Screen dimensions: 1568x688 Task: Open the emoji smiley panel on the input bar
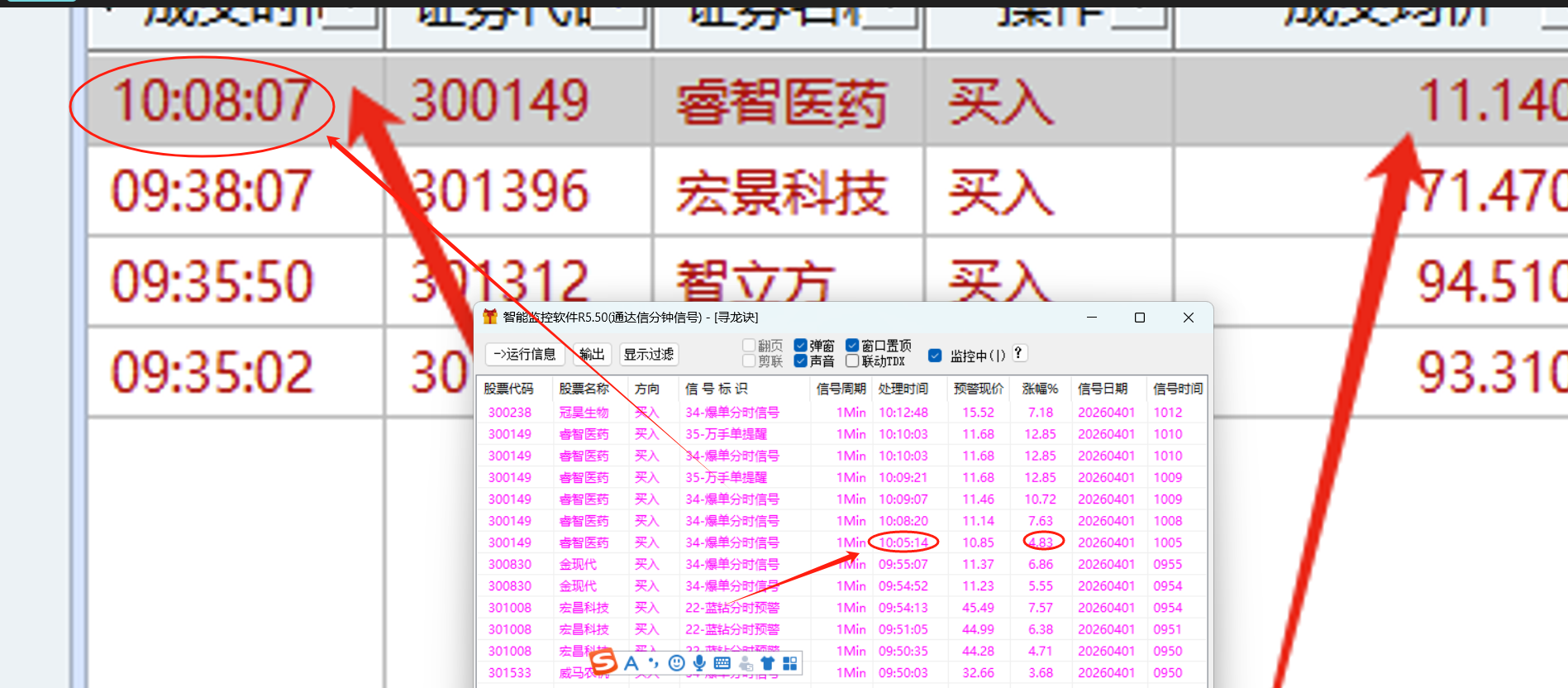(676, 663)
